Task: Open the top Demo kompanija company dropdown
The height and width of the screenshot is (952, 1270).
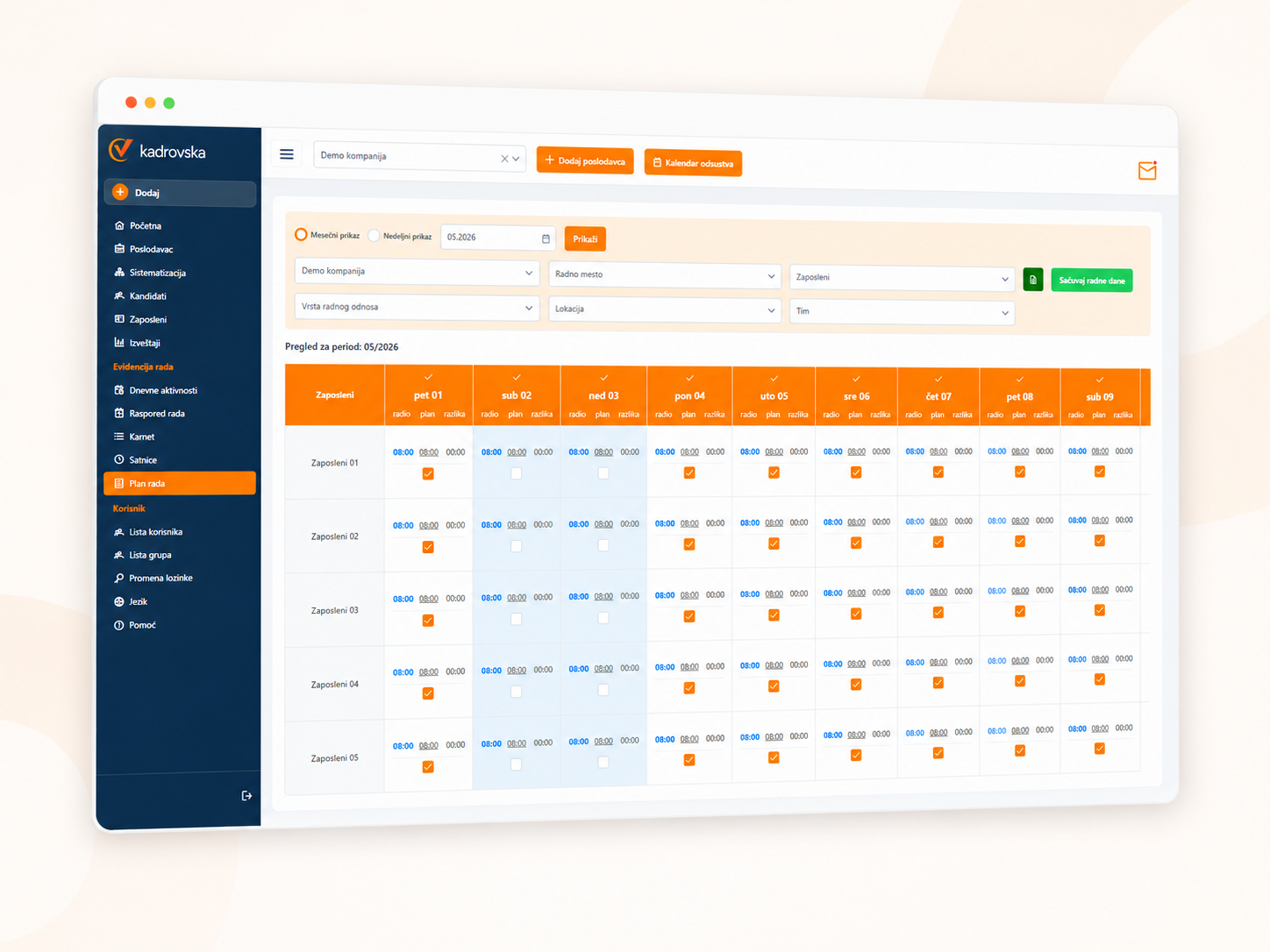Action: (x=419, y=157)
